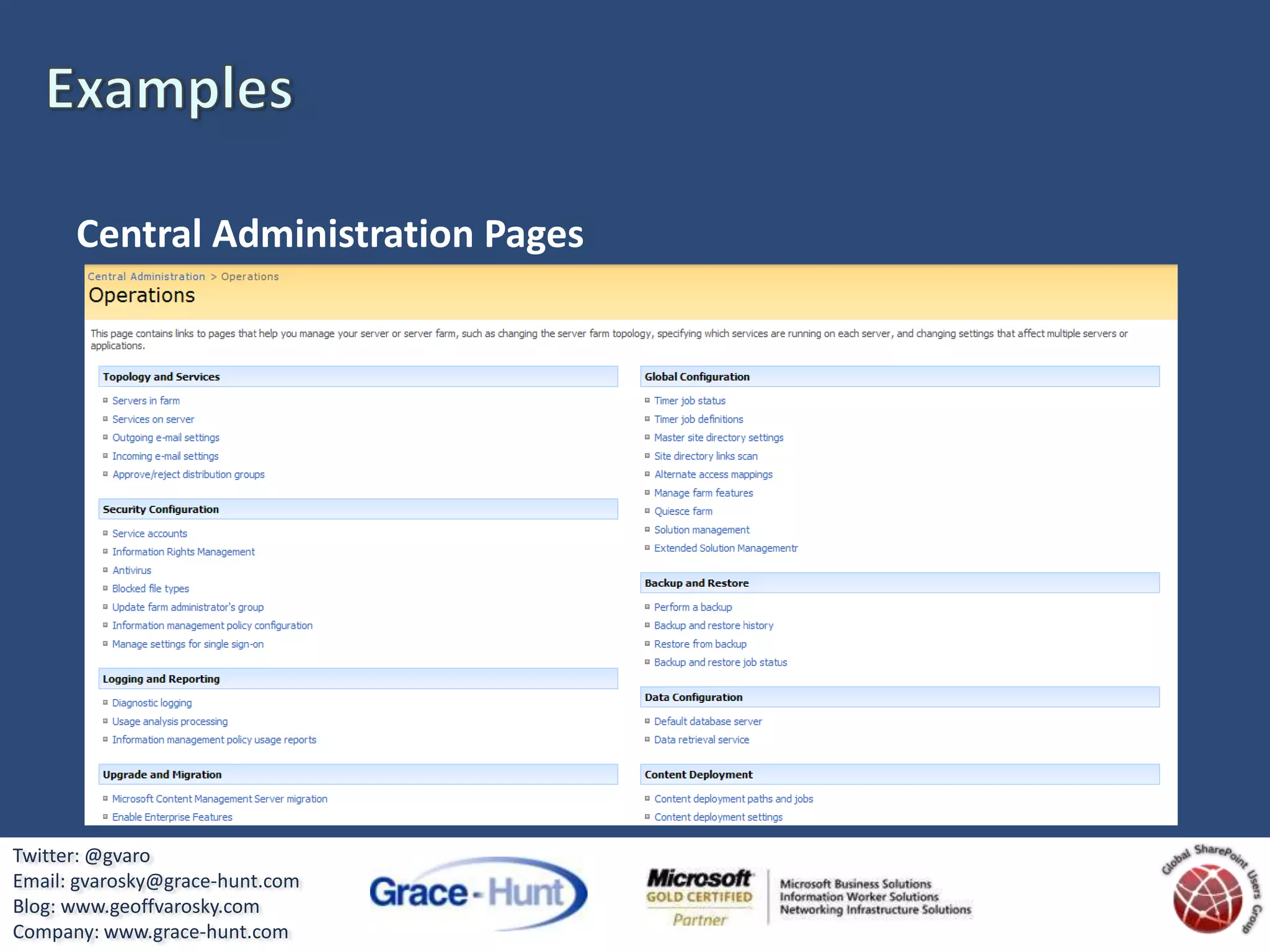
Task: Open the Antivirus settings link
Action: point(131,570)
